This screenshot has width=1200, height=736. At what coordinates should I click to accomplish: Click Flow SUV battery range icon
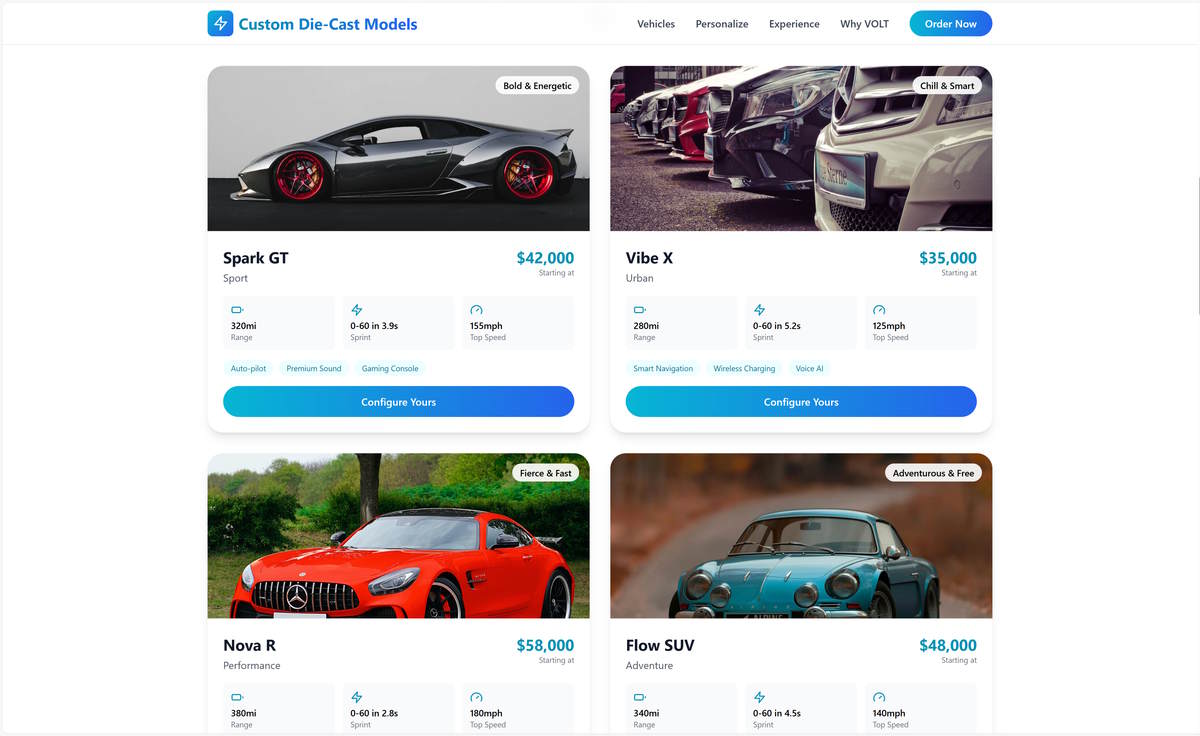[x=640, y=697]
